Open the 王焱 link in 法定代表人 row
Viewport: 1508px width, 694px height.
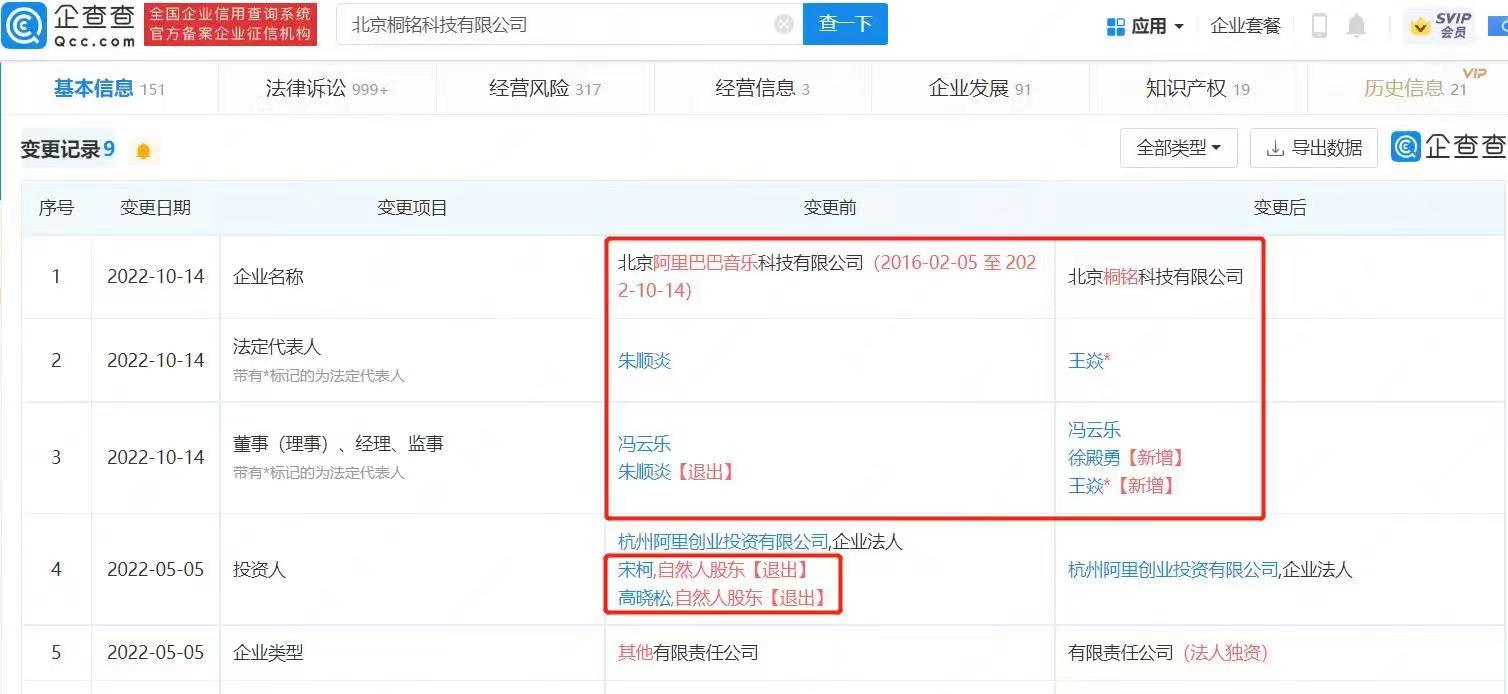pos(1089,360)
